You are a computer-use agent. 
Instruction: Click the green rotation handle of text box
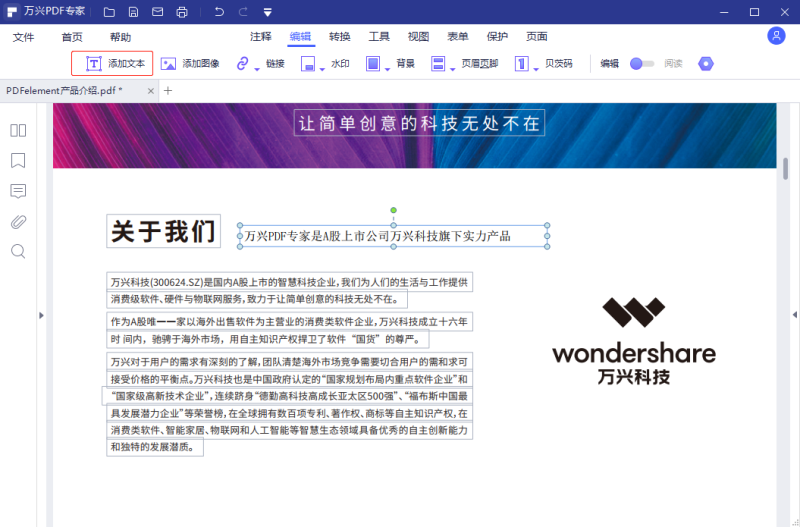393,210
